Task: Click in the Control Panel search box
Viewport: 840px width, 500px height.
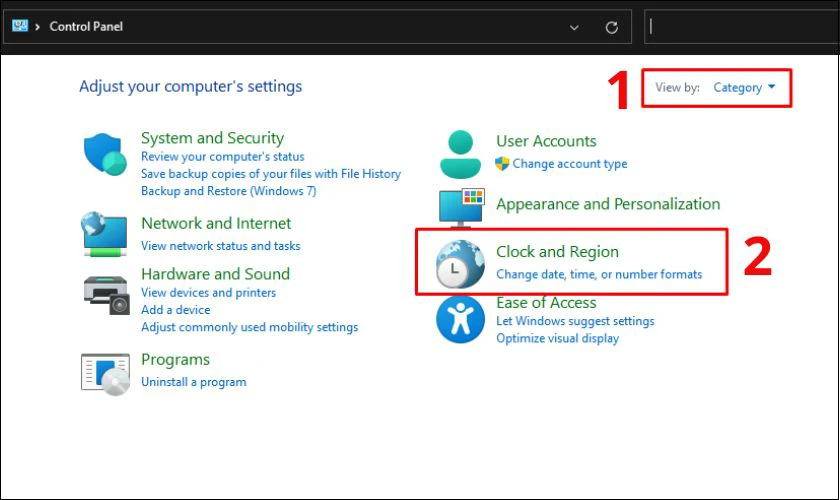Action: 741,26
